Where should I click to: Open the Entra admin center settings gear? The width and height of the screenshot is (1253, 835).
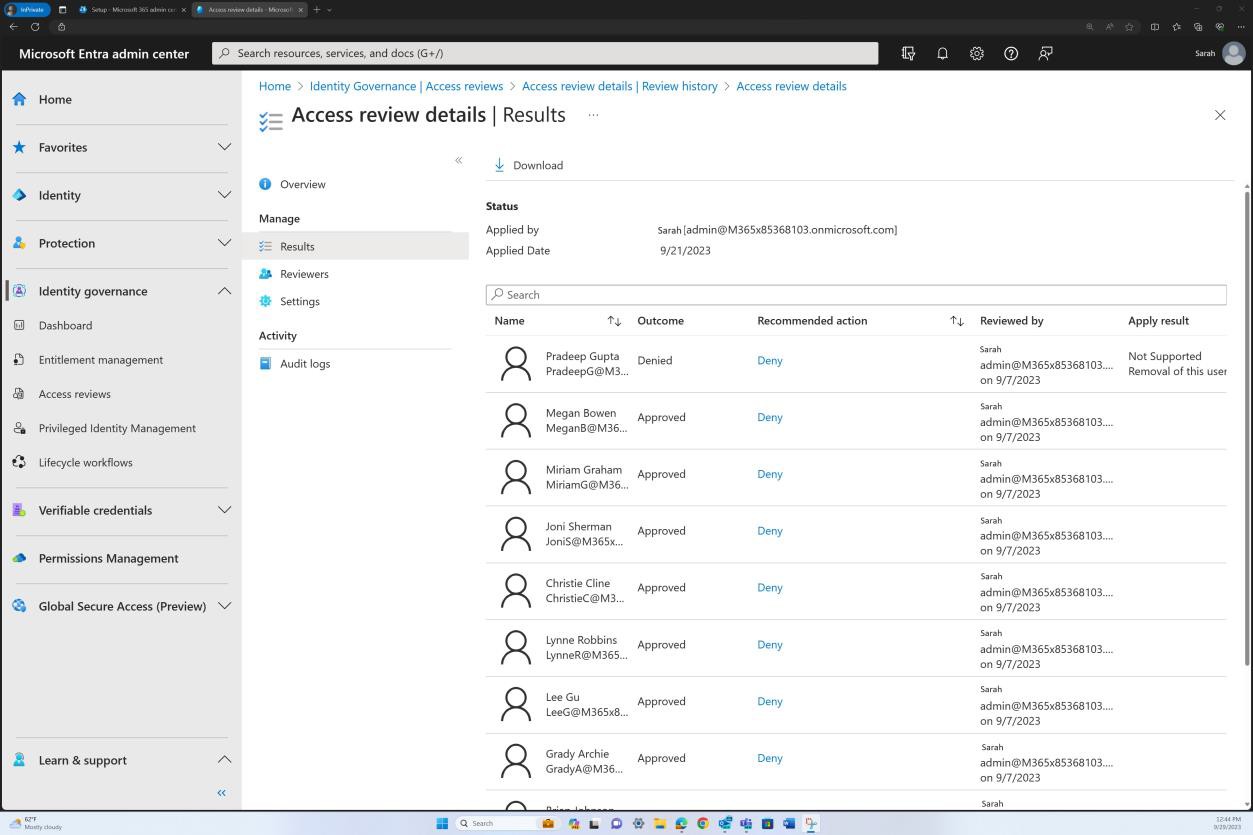tap(976, 53)
